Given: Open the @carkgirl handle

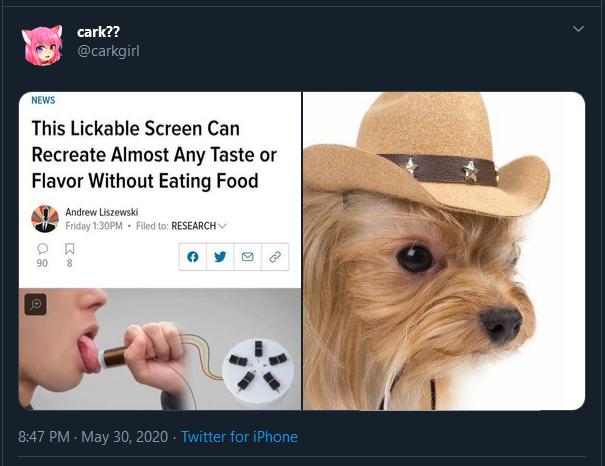Looking at the screenshot, I should coord(108,51).
